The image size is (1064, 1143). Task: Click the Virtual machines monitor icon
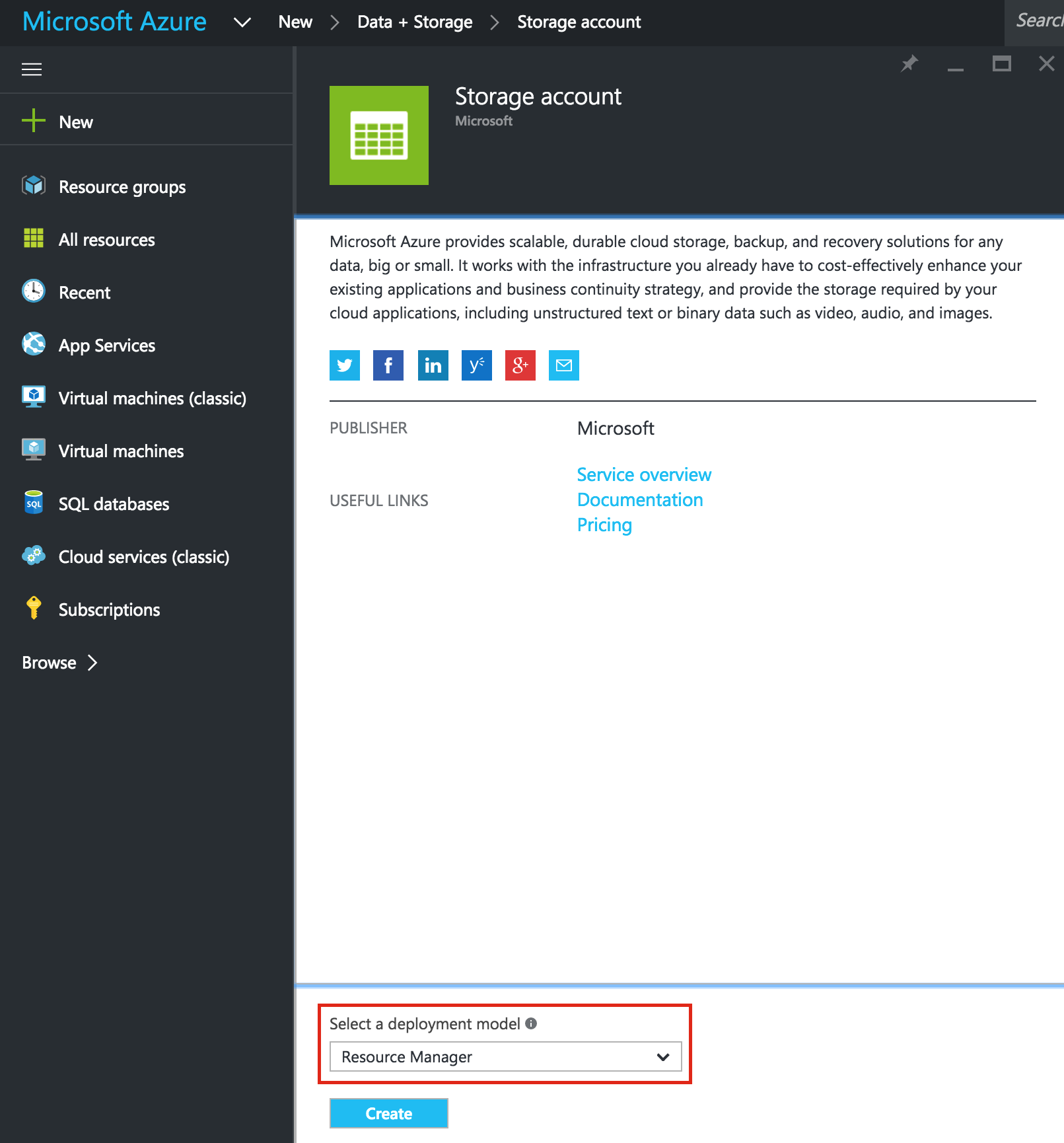(x=34, y=449)
